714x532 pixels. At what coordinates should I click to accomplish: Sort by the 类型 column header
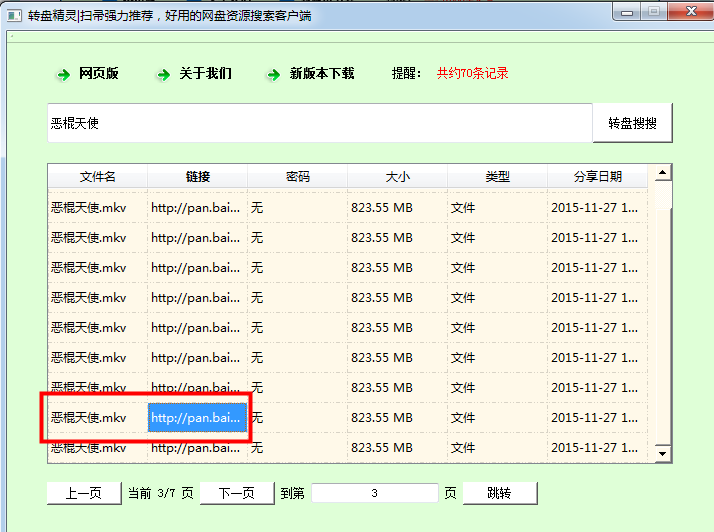tap(497, 176)
